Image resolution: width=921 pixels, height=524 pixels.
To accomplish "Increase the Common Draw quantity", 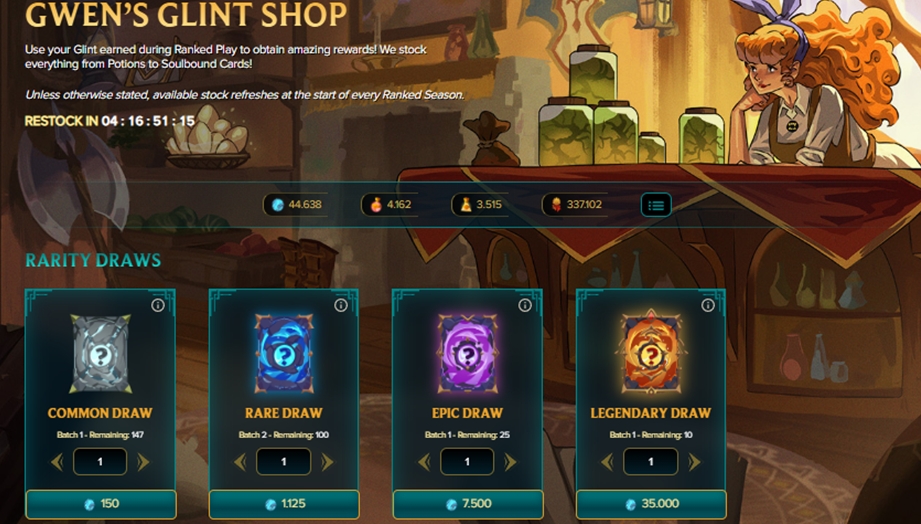I will [143, 462].
